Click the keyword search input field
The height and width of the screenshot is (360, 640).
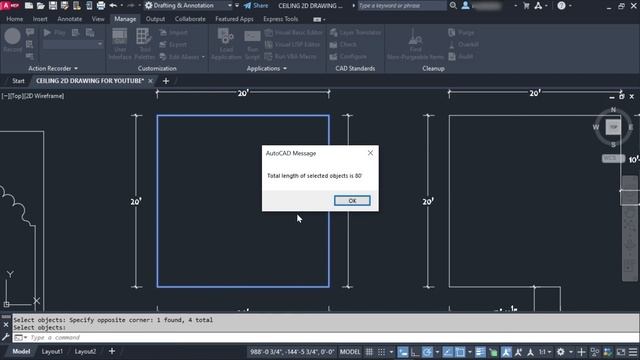pyautogui.click(x=402, y=6)
